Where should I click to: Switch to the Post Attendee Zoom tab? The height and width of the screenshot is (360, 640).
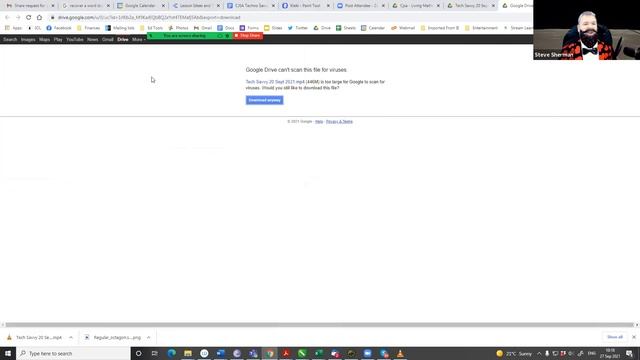pos(360,6)
